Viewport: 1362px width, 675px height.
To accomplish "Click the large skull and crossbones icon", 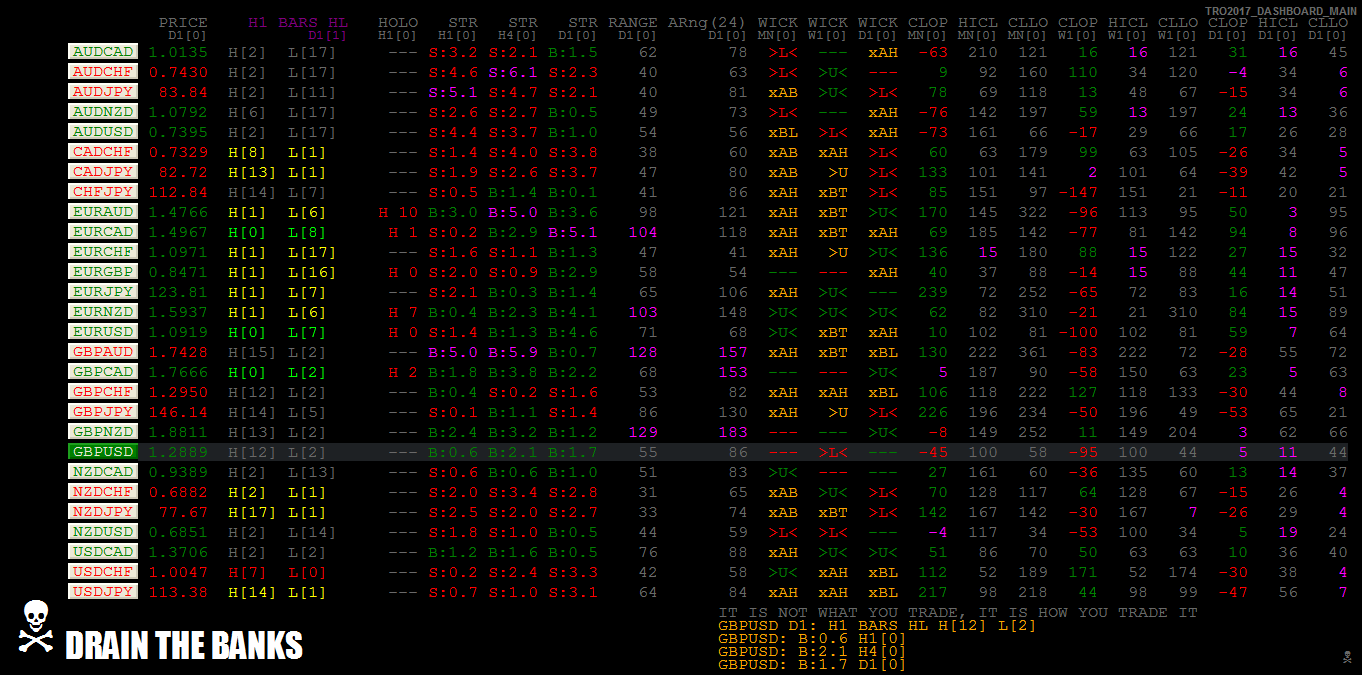I will pos(36,627).
